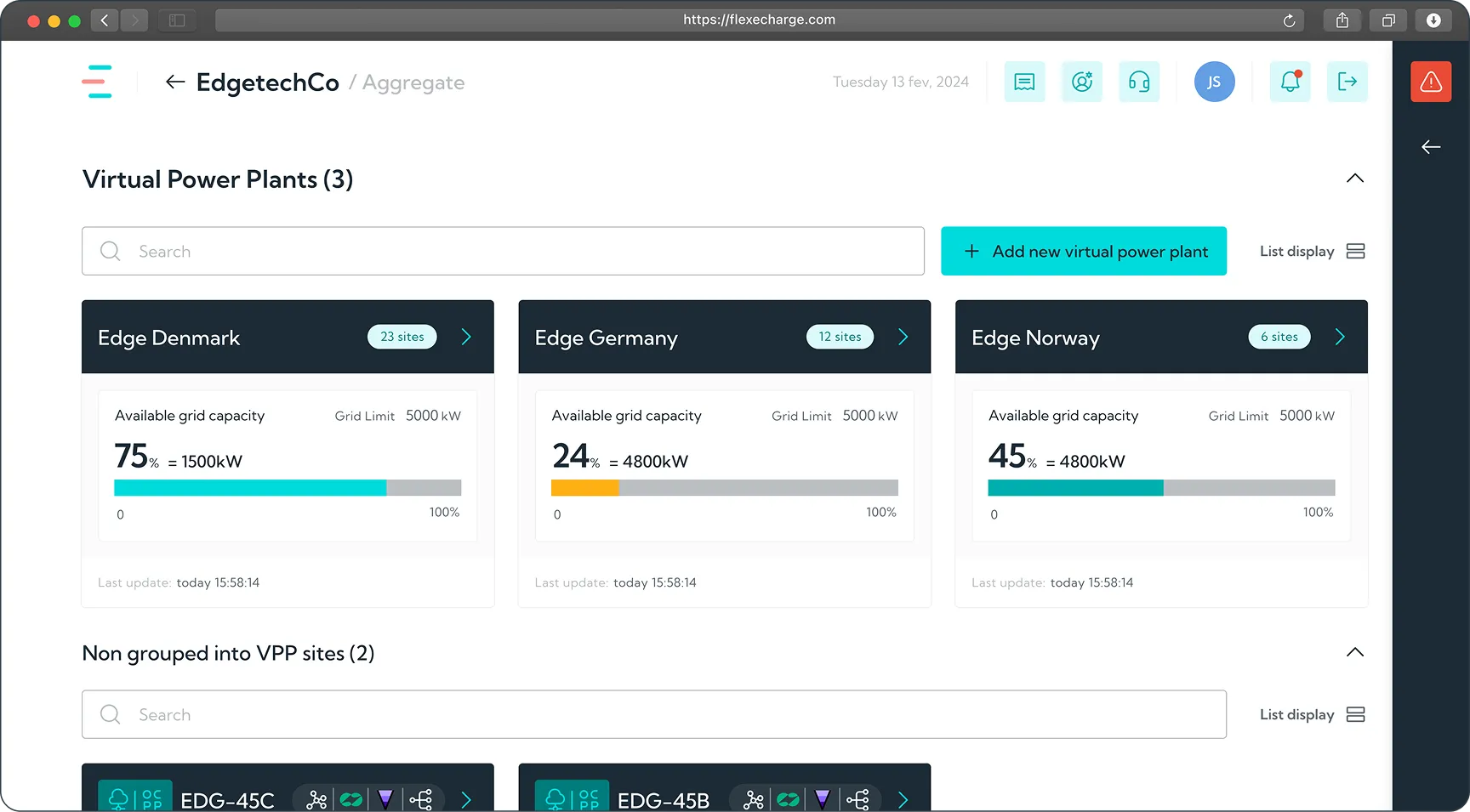Click date 'Tuesday 13 fev, 2024'
1470x812 pixels.
click(x=901, y=82)
